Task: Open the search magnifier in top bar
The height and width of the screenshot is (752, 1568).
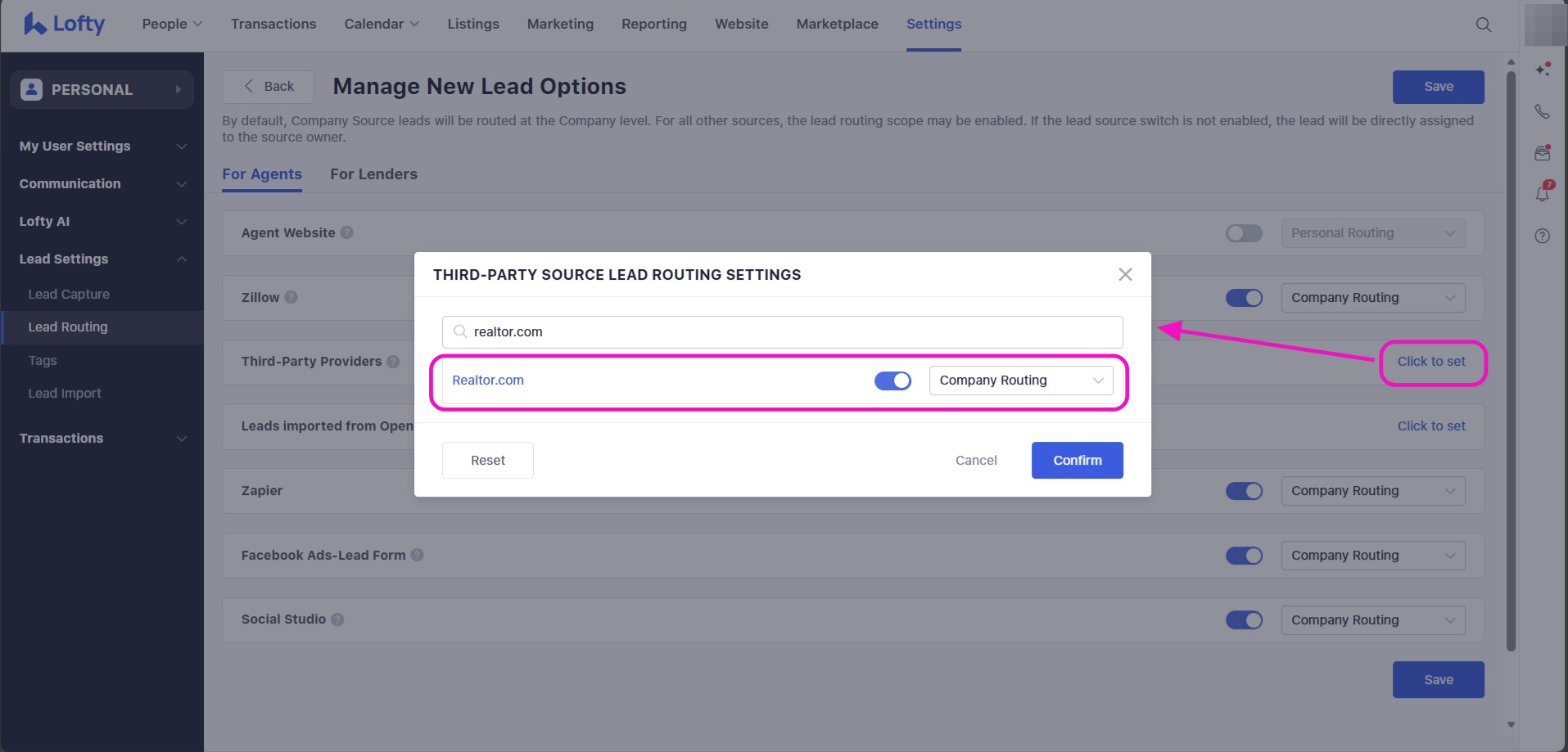Action: coord(1483,25)
